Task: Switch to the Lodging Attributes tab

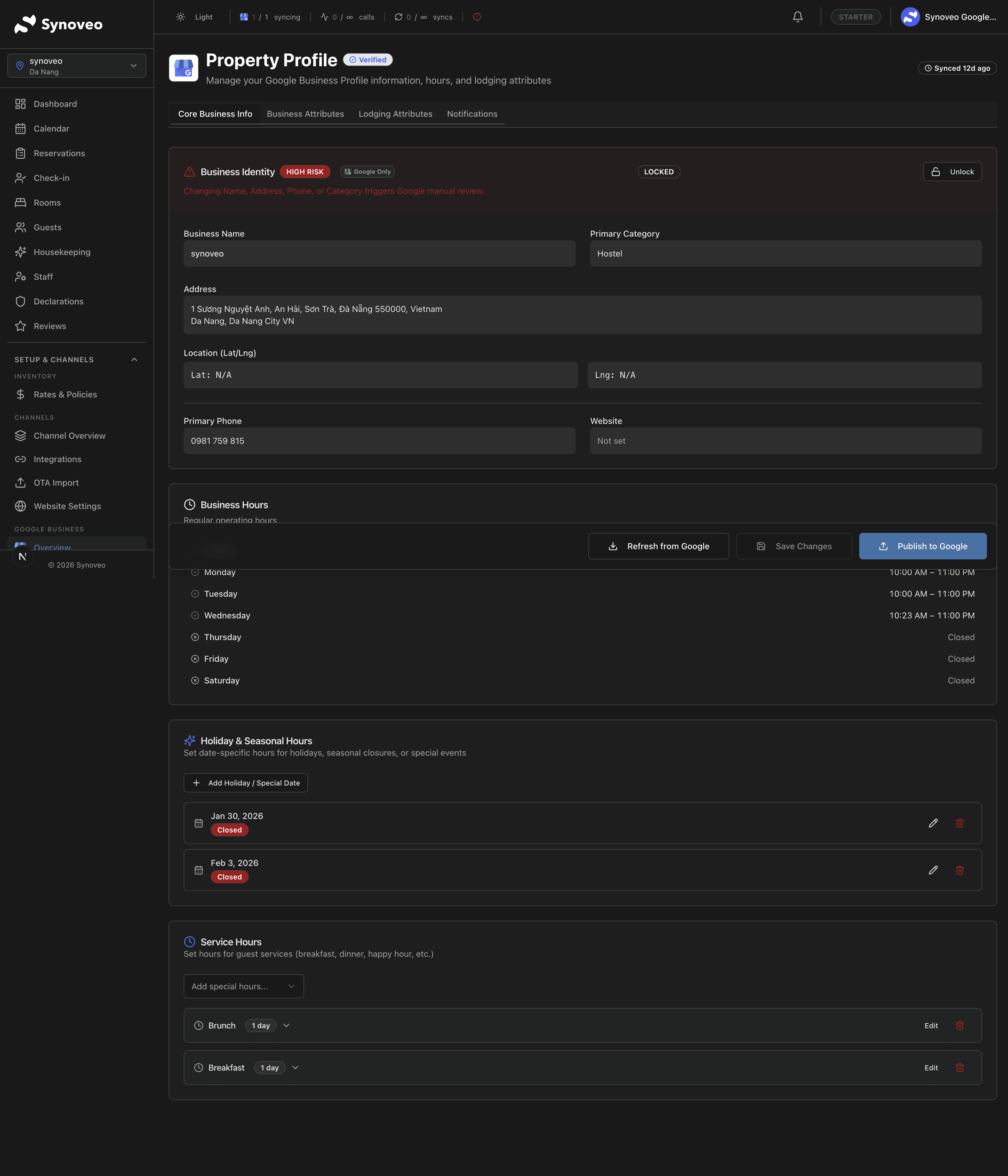Action: tap(395, 114)
